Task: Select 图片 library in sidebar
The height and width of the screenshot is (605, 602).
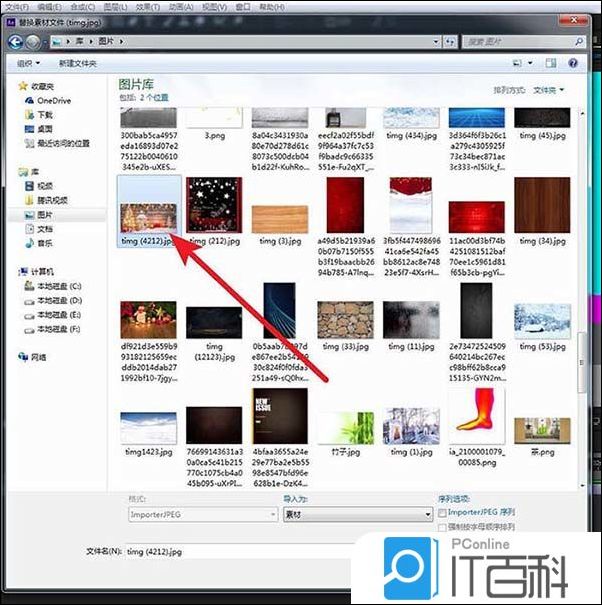Action: [x=39, y=215]
